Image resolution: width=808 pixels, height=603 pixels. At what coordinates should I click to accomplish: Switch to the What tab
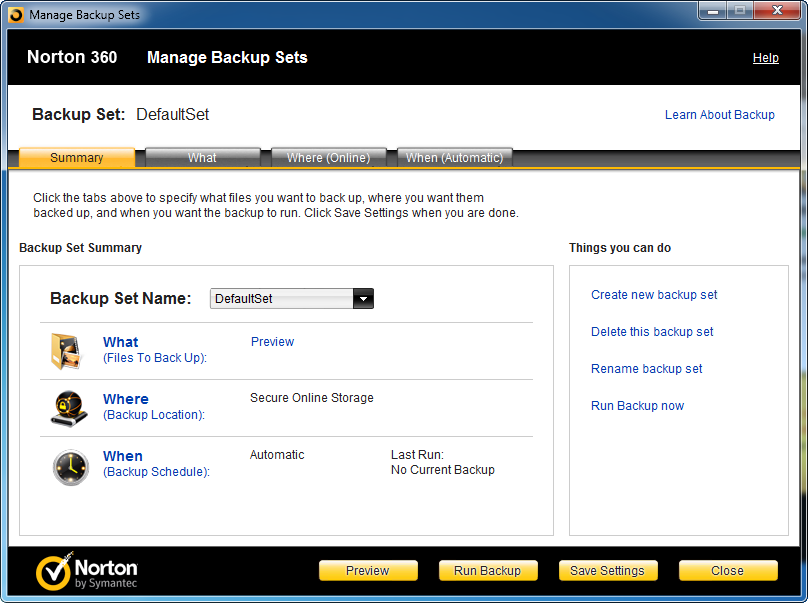(x=203, y=158)
